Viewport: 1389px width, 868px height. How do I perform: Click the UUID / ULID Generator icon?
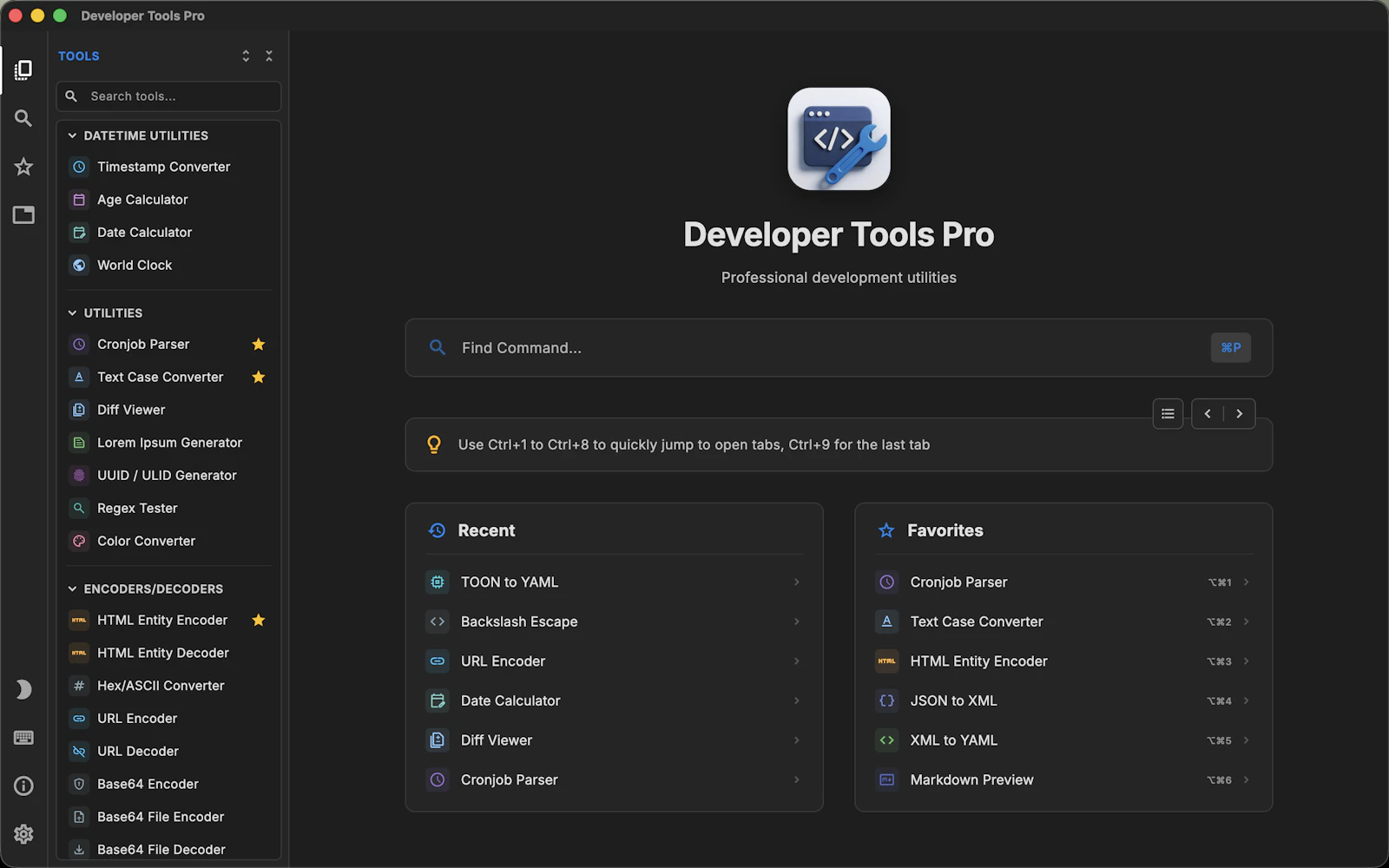[79, 476]
